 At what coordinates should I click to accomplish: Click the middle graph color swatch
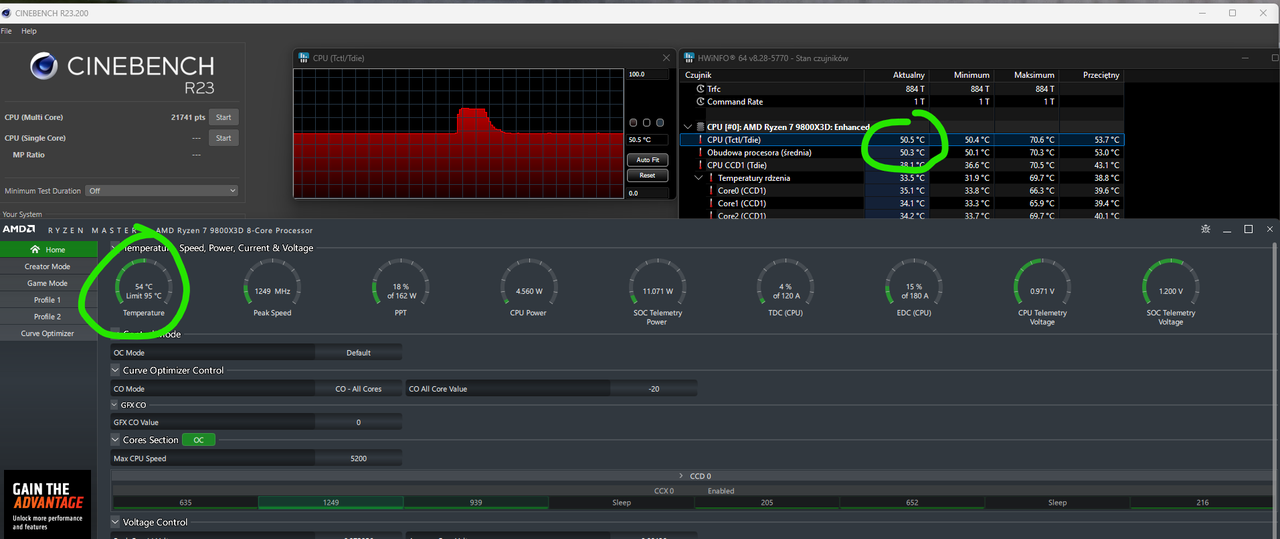pyautogui.click(x=647, y=122)
